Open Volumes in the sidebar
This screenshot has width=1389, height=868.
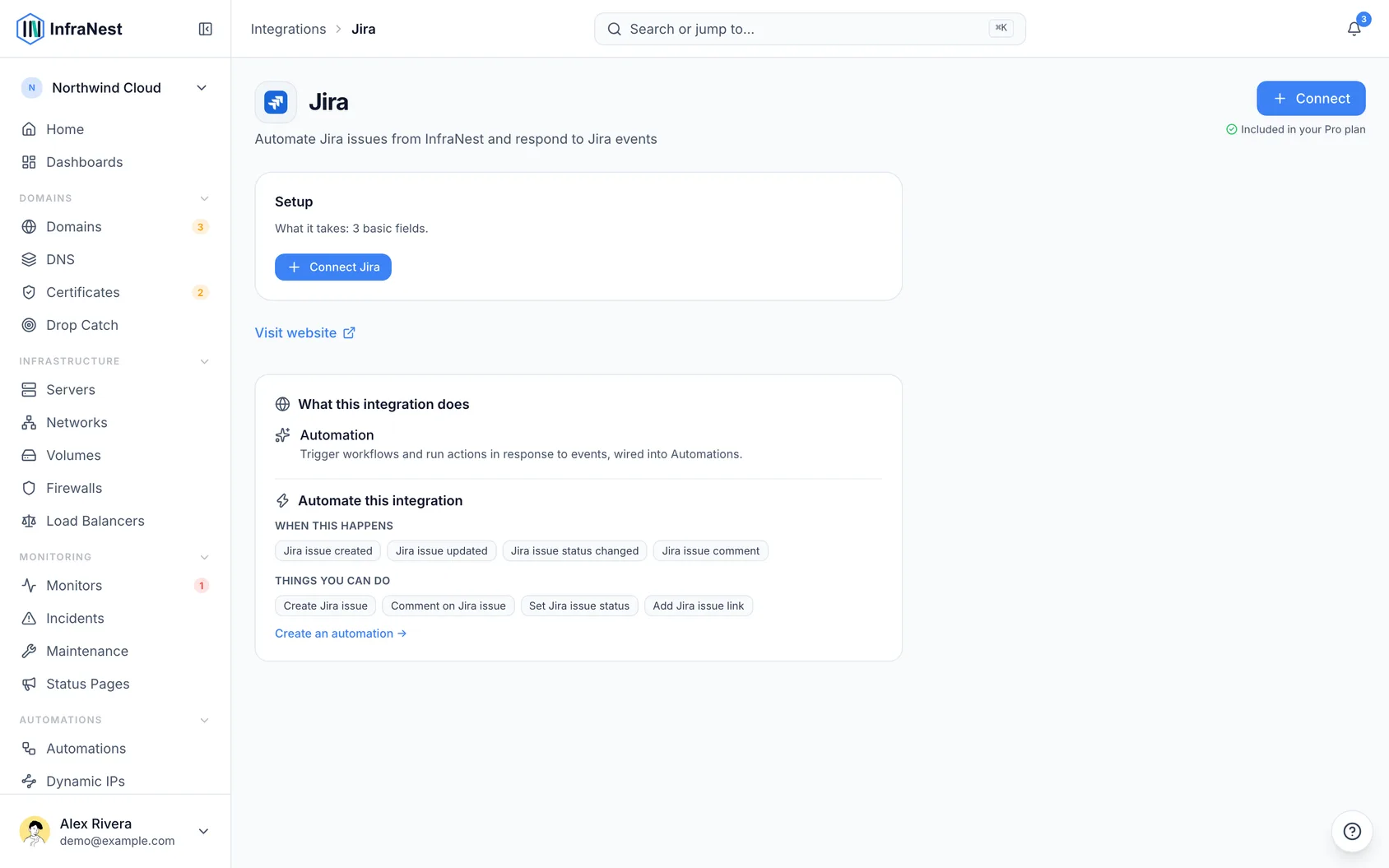(x=115, y=455)
